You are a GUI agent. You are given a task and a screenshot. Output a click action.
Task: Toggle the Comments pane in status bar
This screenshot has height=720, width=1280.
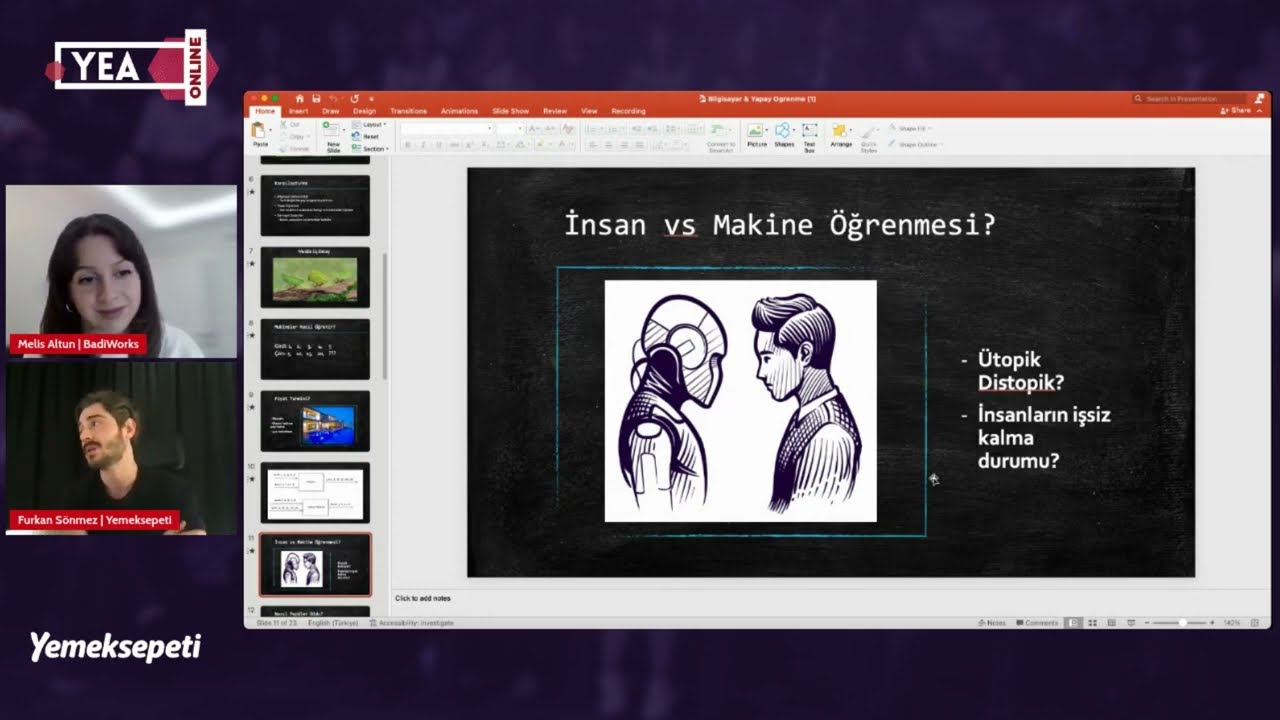(1037, 622)
